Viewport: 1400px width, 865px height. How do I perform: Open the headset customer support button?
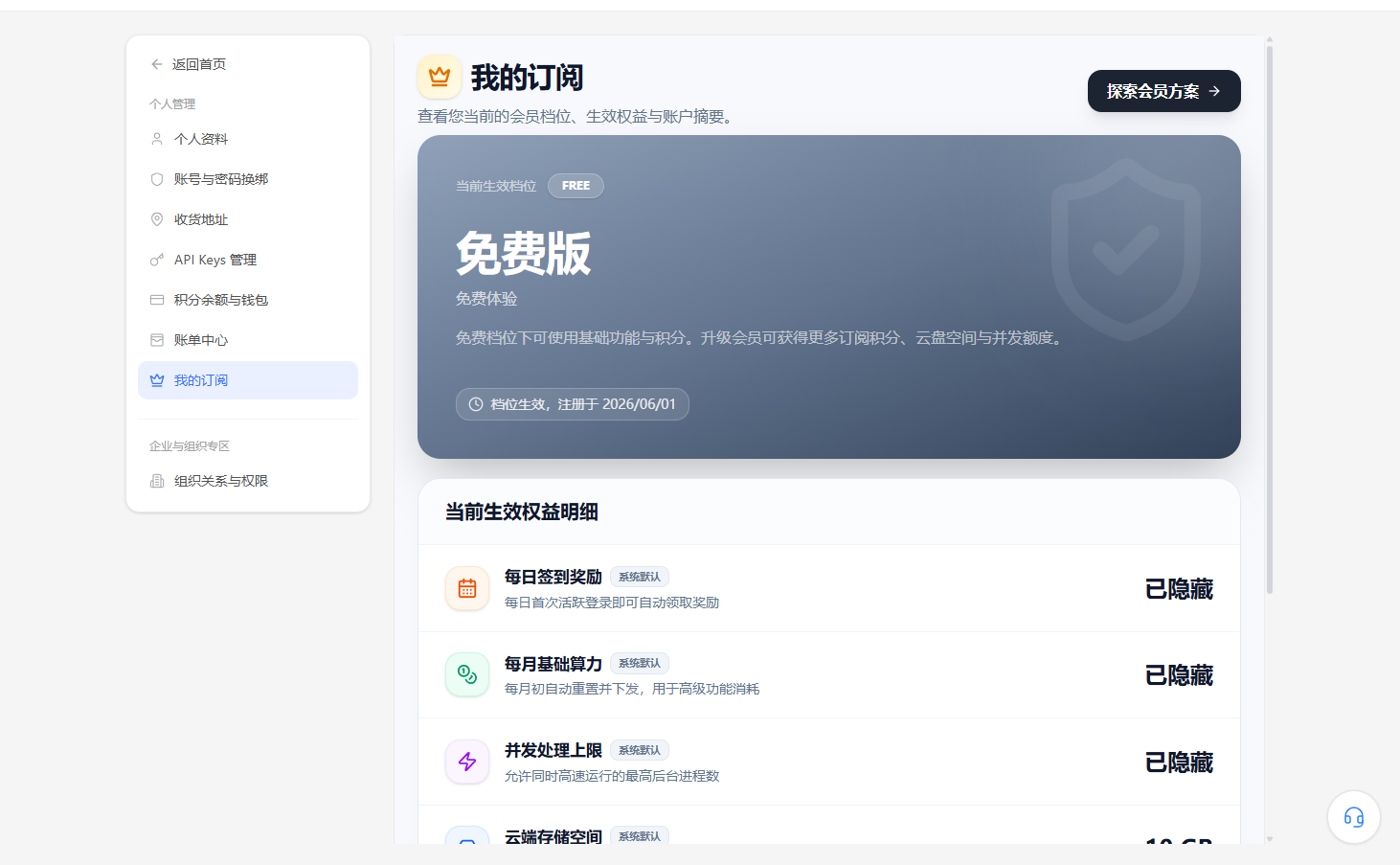1354,817
